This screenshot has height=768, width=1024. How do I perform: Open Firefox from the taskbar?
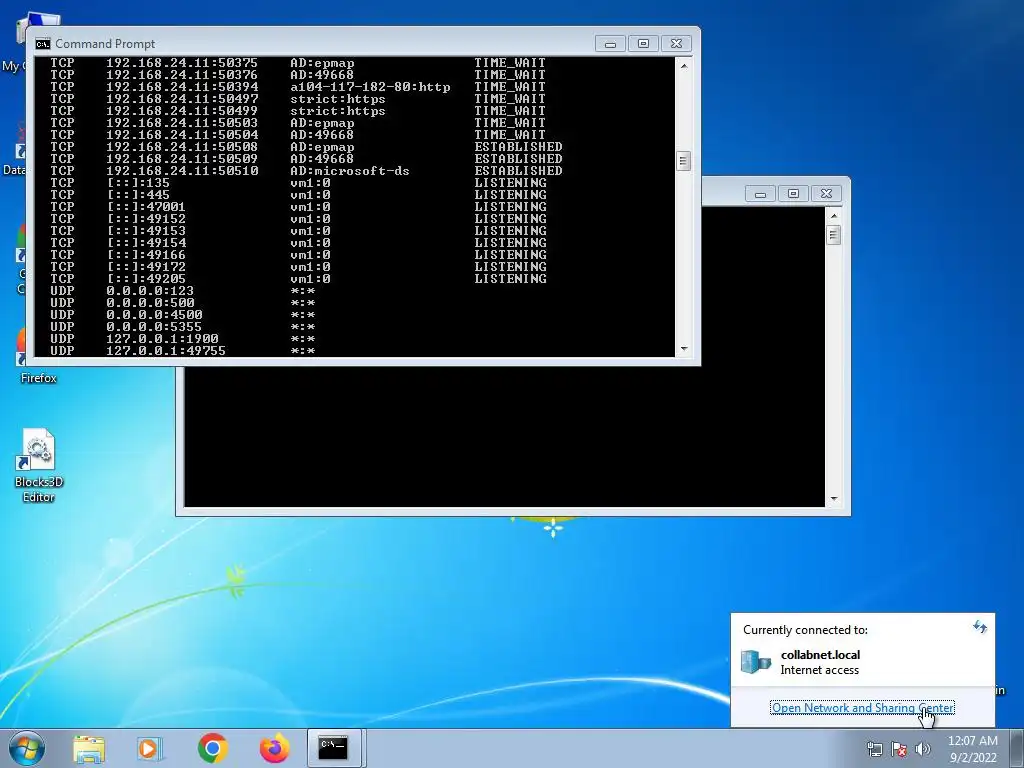275,748
